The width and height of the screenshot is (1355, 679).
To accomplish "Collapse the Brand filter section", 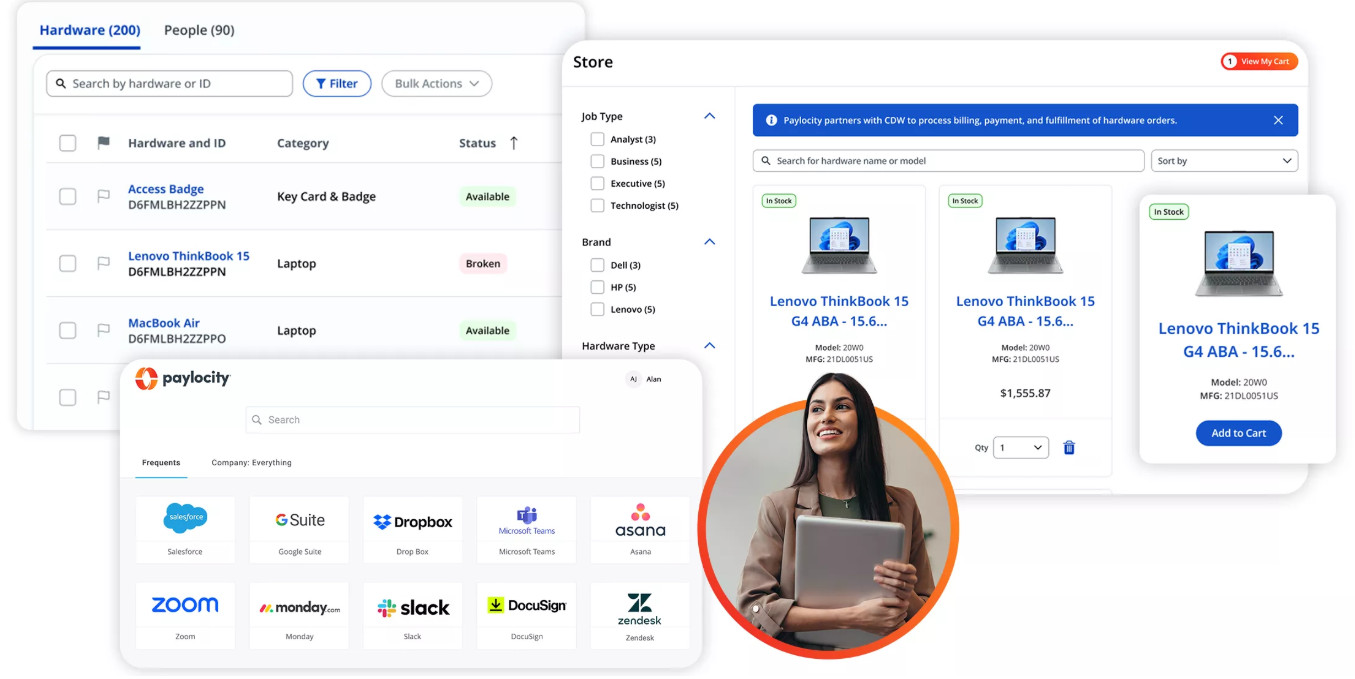I will [x=710, y=242].
